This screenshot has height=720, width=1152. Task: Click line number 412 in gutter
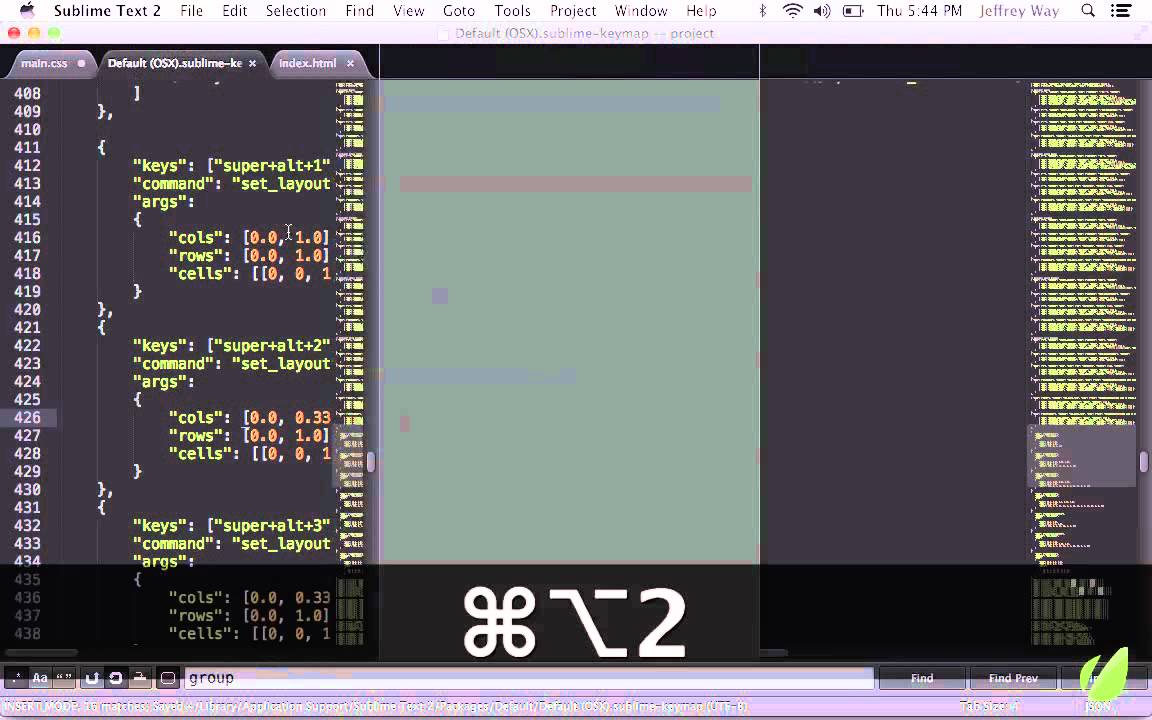point(27,165)
